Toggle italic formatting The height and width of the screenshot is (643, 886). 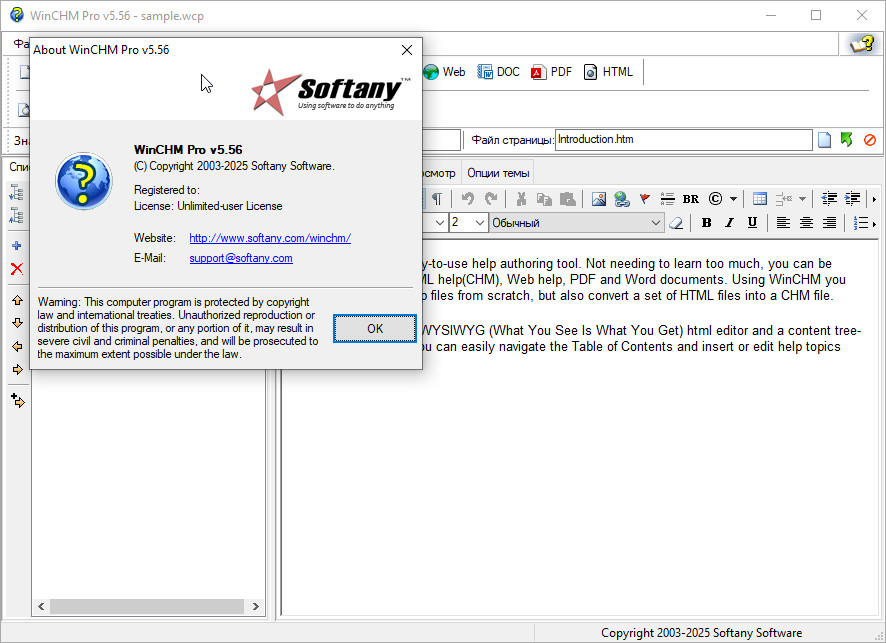click(x=729, y=223)
